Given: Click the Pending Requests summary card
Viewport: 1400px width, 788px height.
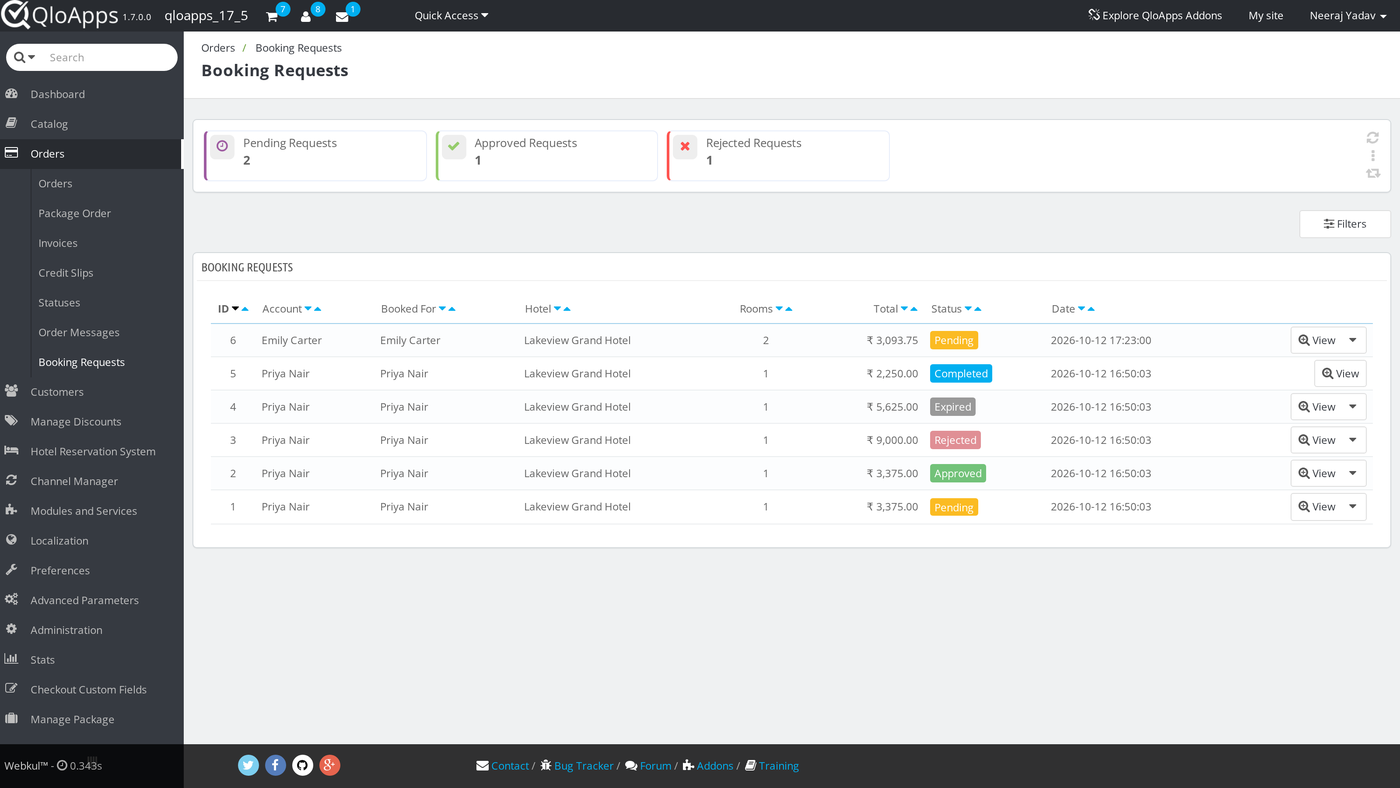Looking at the screenshot, I should click(315, 156).
